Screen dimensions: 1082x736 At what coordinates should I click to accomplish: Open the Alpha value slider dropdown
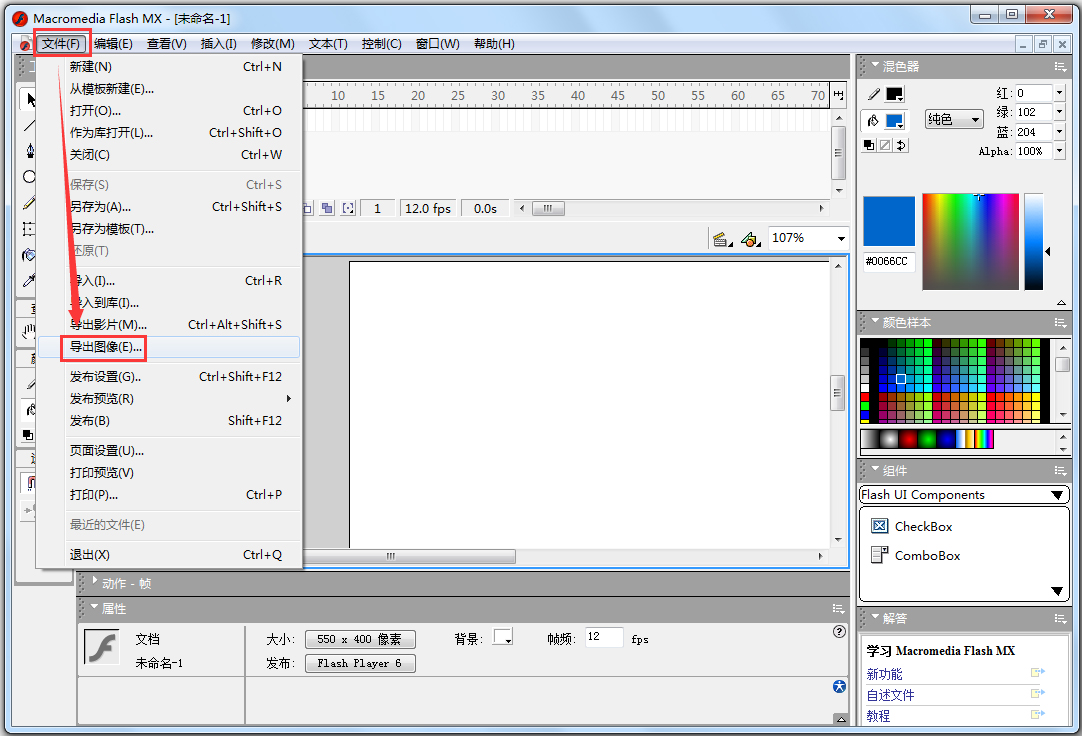[x=1059, y=150]
